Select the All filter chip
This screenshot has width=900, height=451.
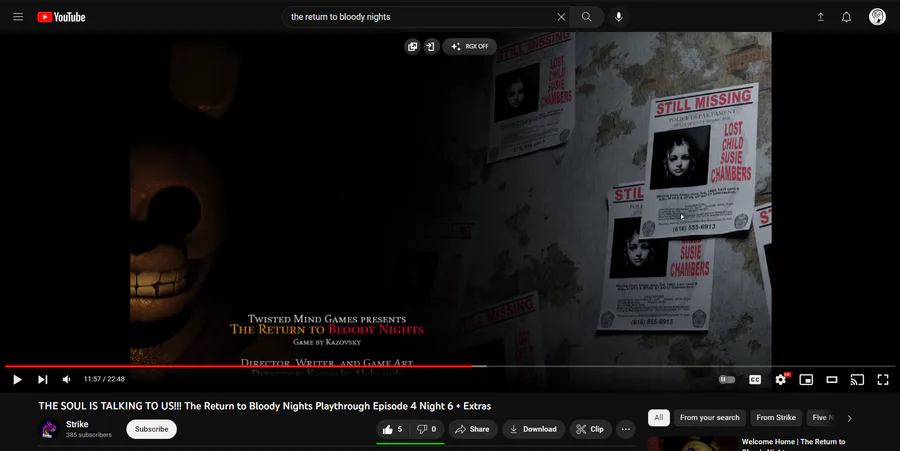pyautogui.click(x=659, y=418)
